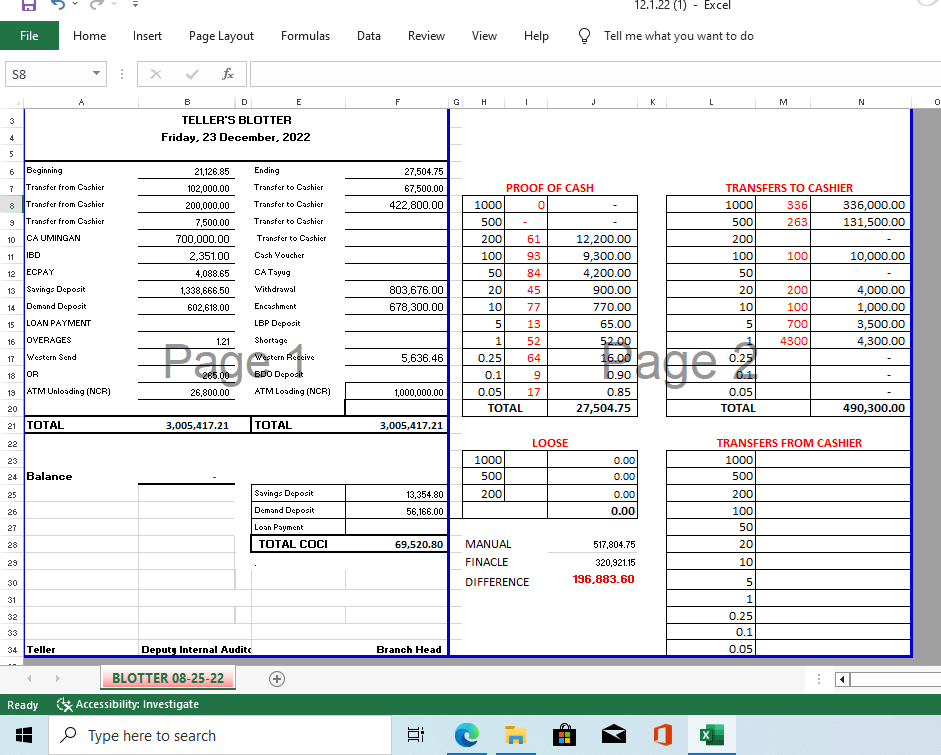This screenshot has width=941, height=755.
Task: Click the TOTAL COCI 69,520.80 cell
Action: click(396, 544)
